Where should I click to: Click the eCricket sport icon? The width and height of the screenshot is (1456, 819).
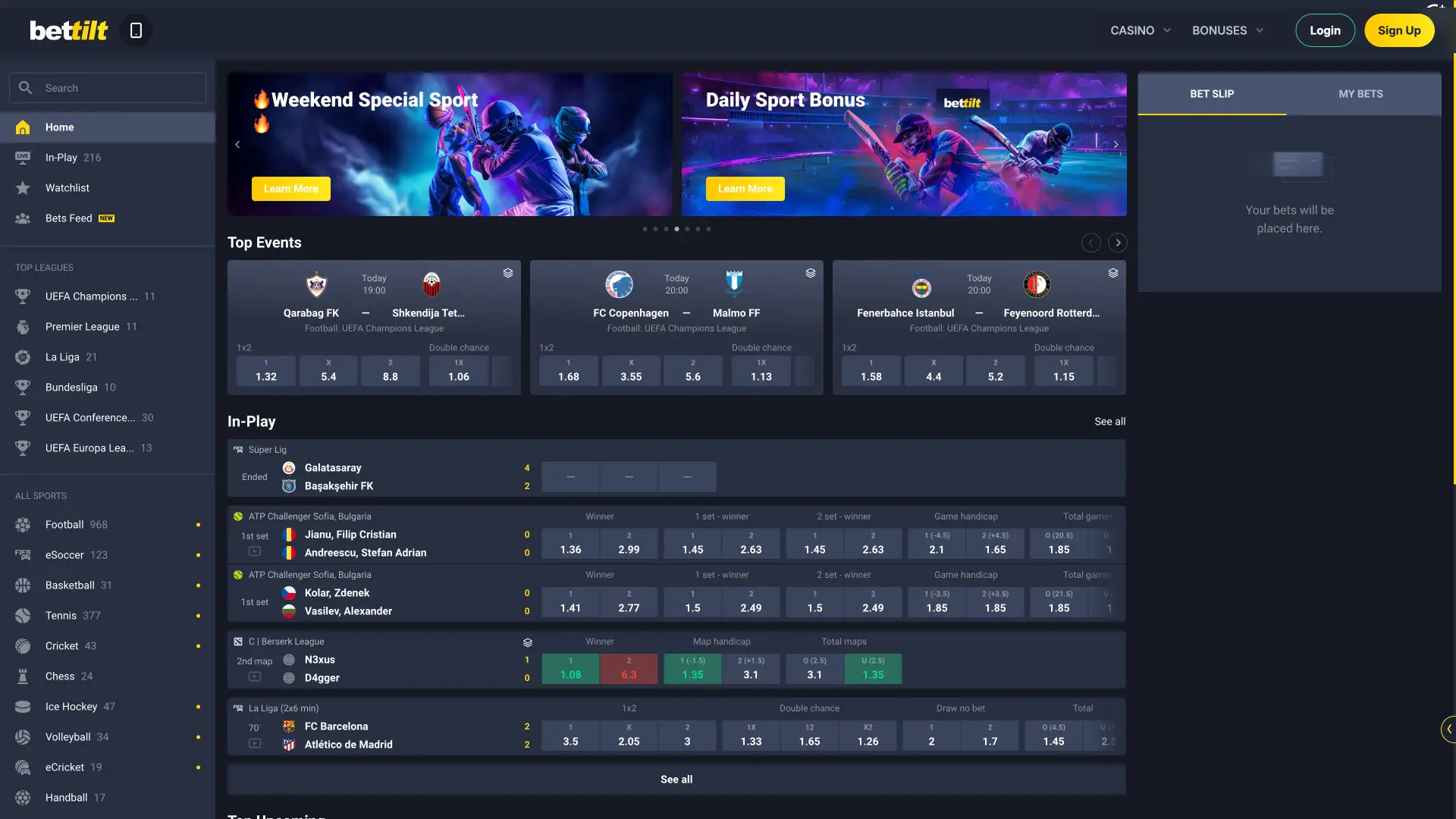coord(23,767)
